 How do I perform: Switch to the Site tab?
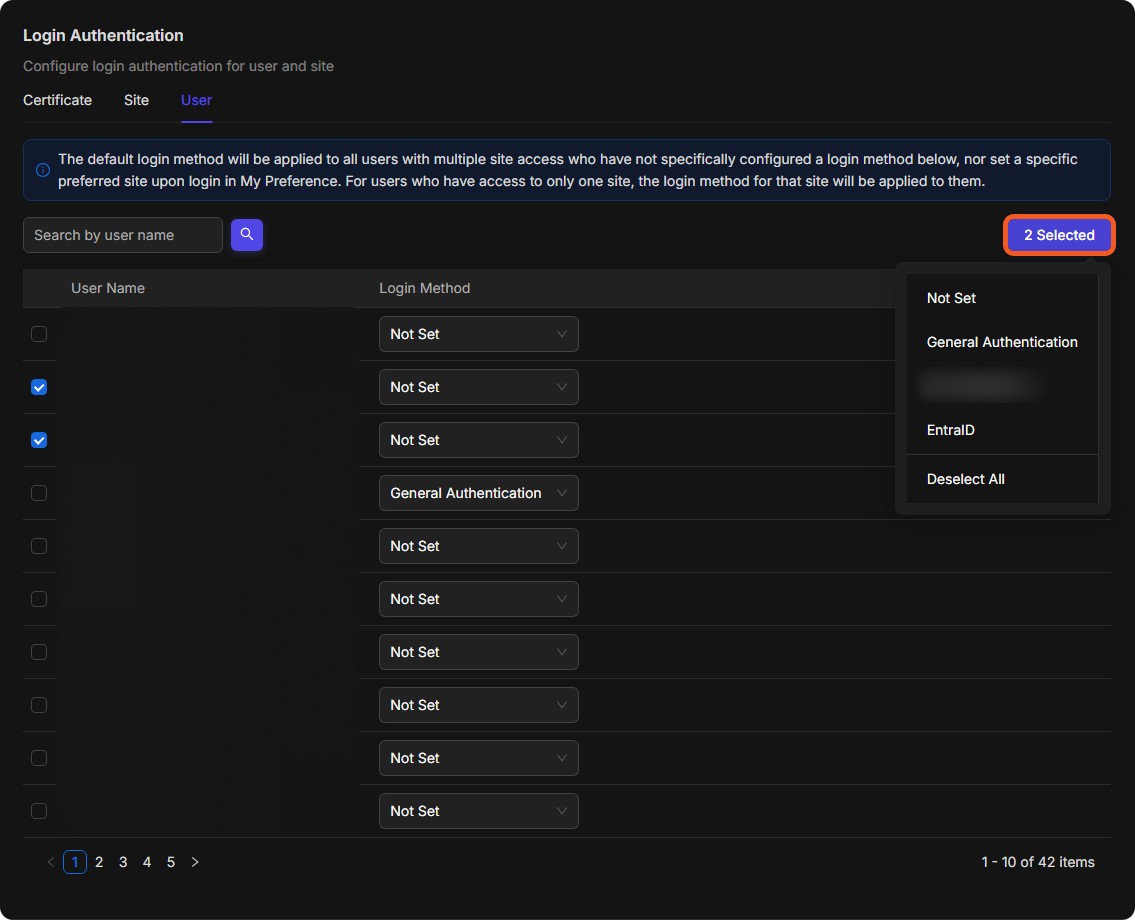click(136, 100)
